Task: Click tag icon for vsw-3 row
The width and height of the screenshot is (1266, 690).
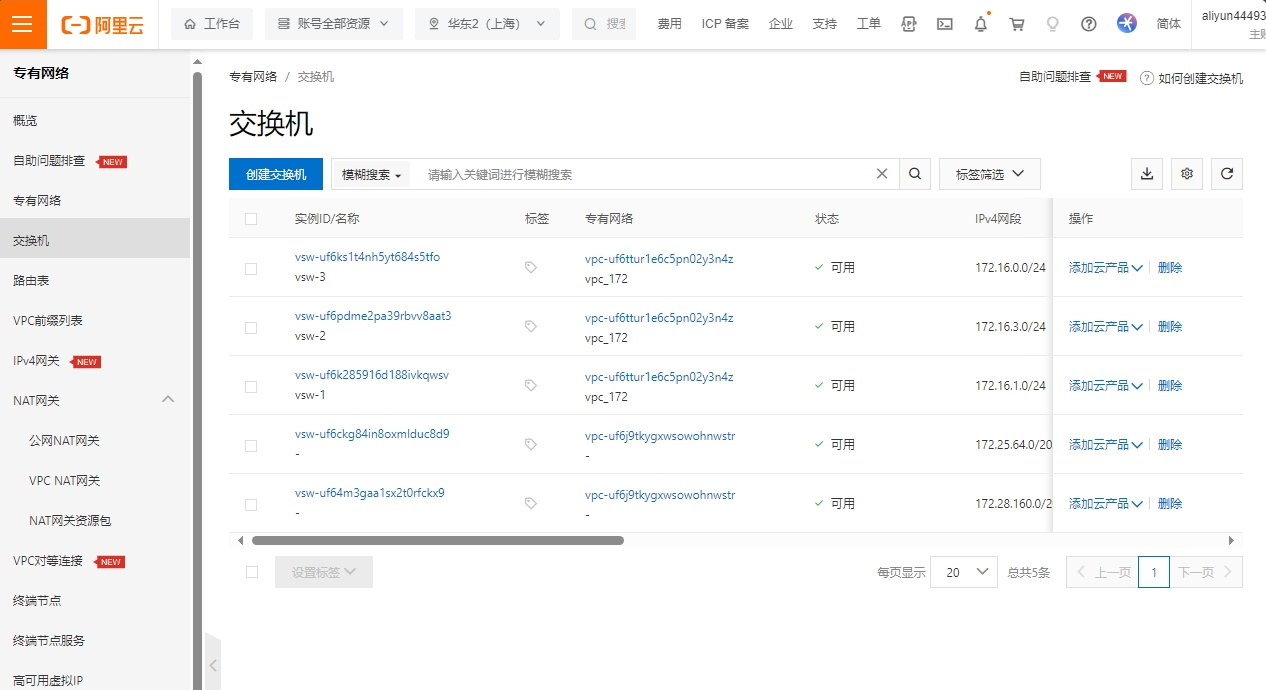Action: point(531,268)
